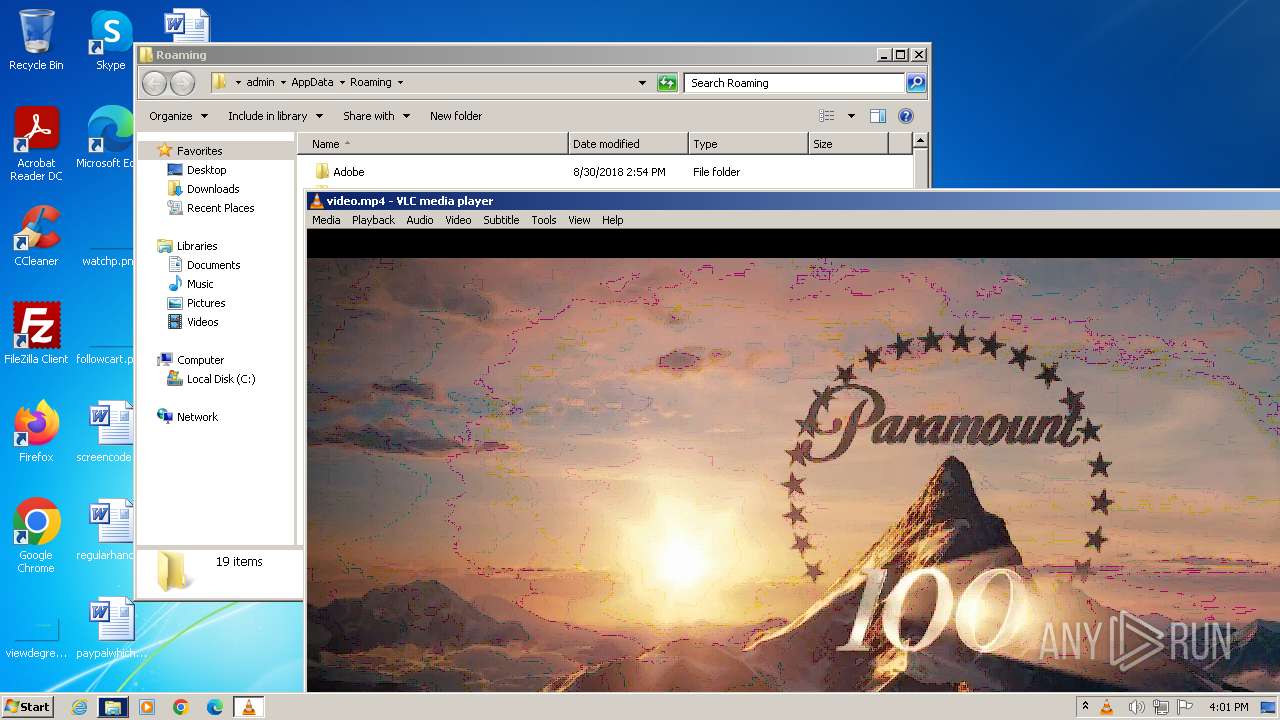
Task: Show the preview pane in Explorer
Action: [877, 116]
